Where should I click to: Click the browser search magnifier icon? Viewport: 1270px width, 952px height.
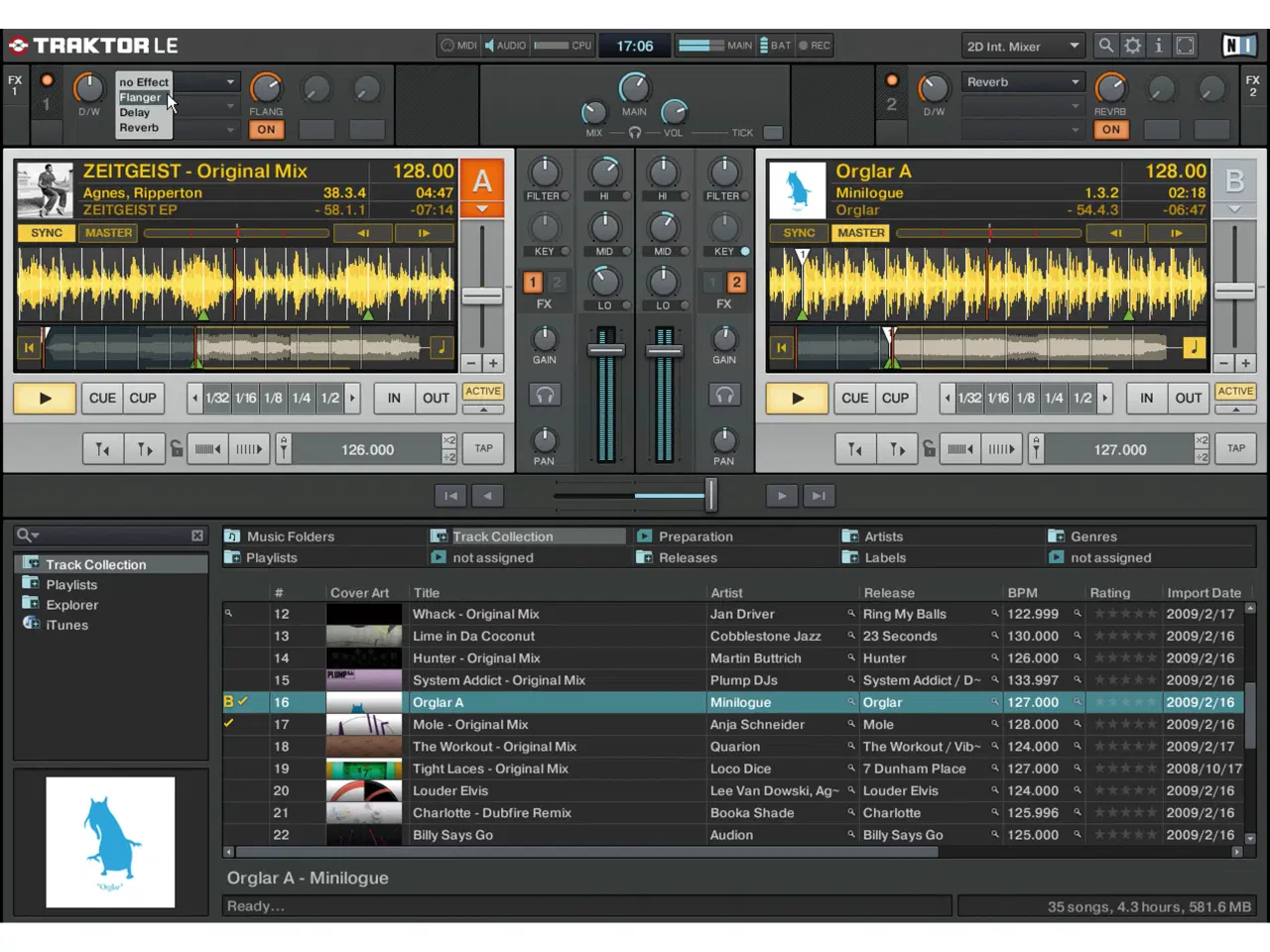click(x=26, y=535)
